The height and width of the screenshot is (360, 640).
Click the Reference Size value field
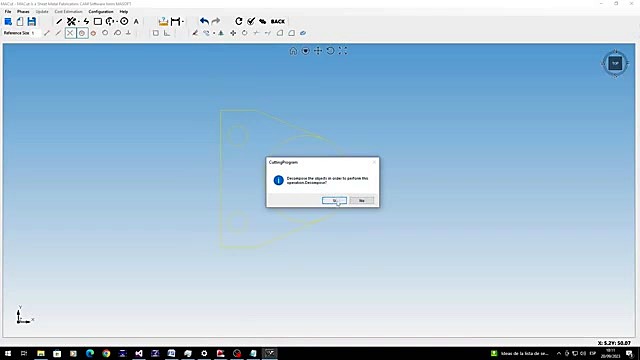(x=35, y=33)
